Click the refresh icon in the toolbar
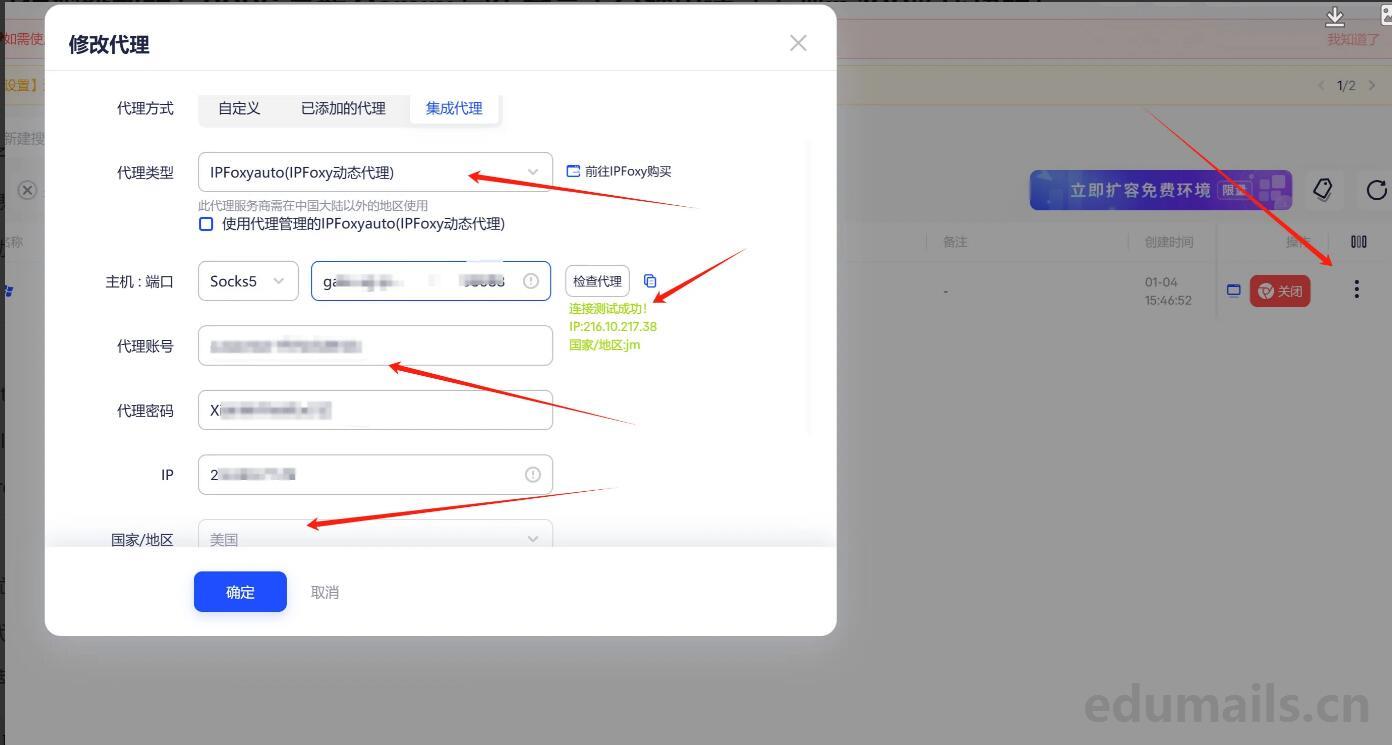Image resolution: width=1392 pixels, height=745 pixels. tap(1377, 190)
